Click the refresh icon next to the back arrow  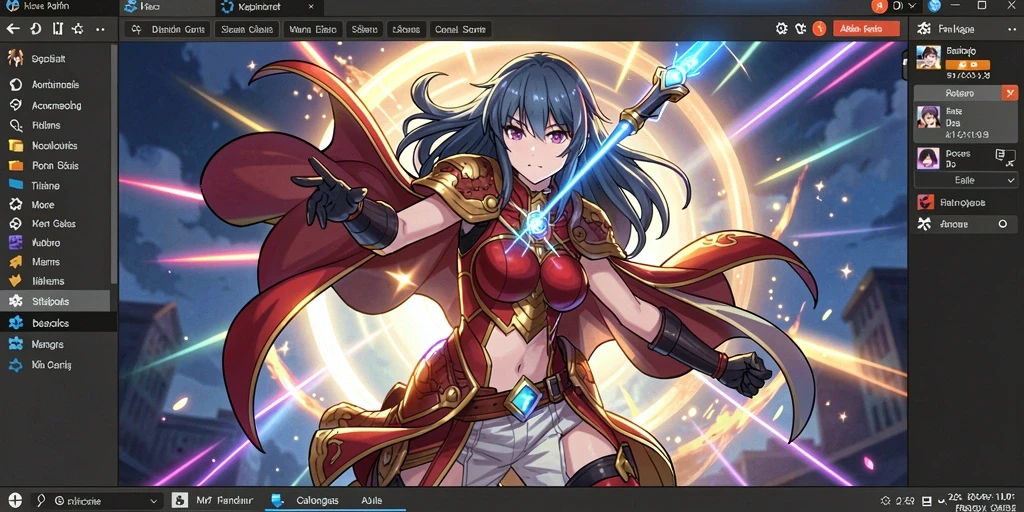click(36, 29)
